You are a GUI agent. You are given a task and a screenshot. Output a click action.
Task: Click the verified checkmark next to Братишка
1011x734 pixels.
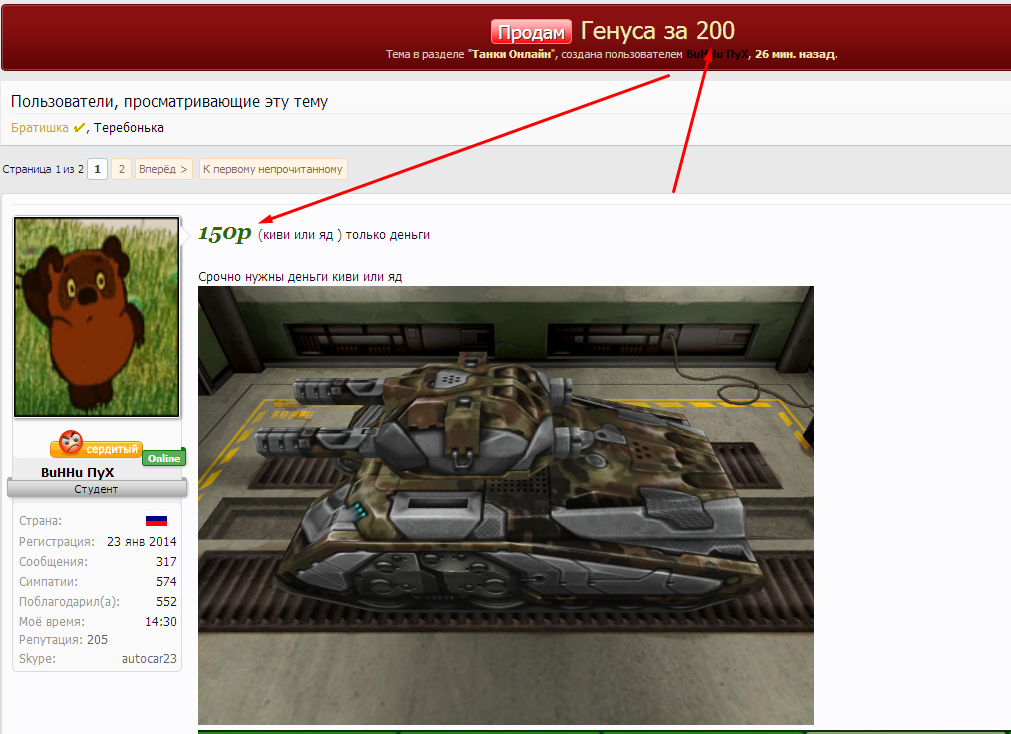(79, 128)
